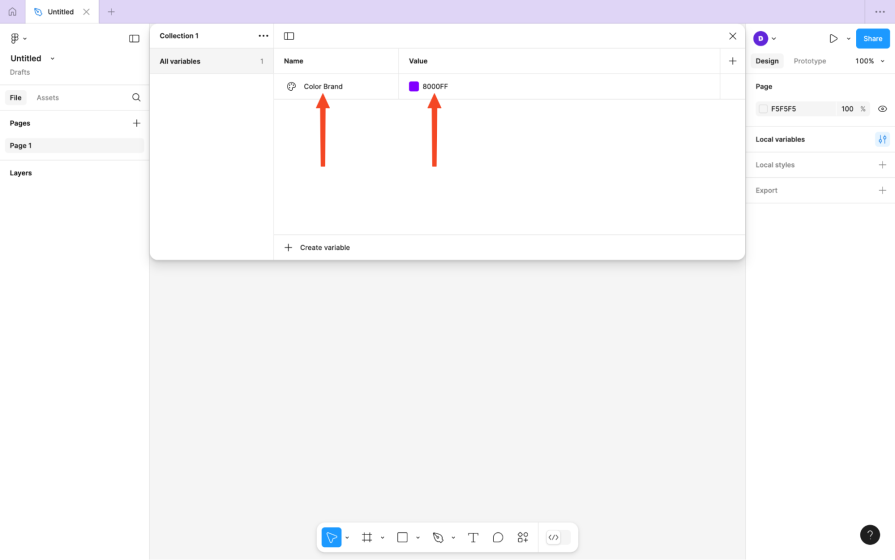
Task: Close the Untitled tab
Action: tap(86, 12)
